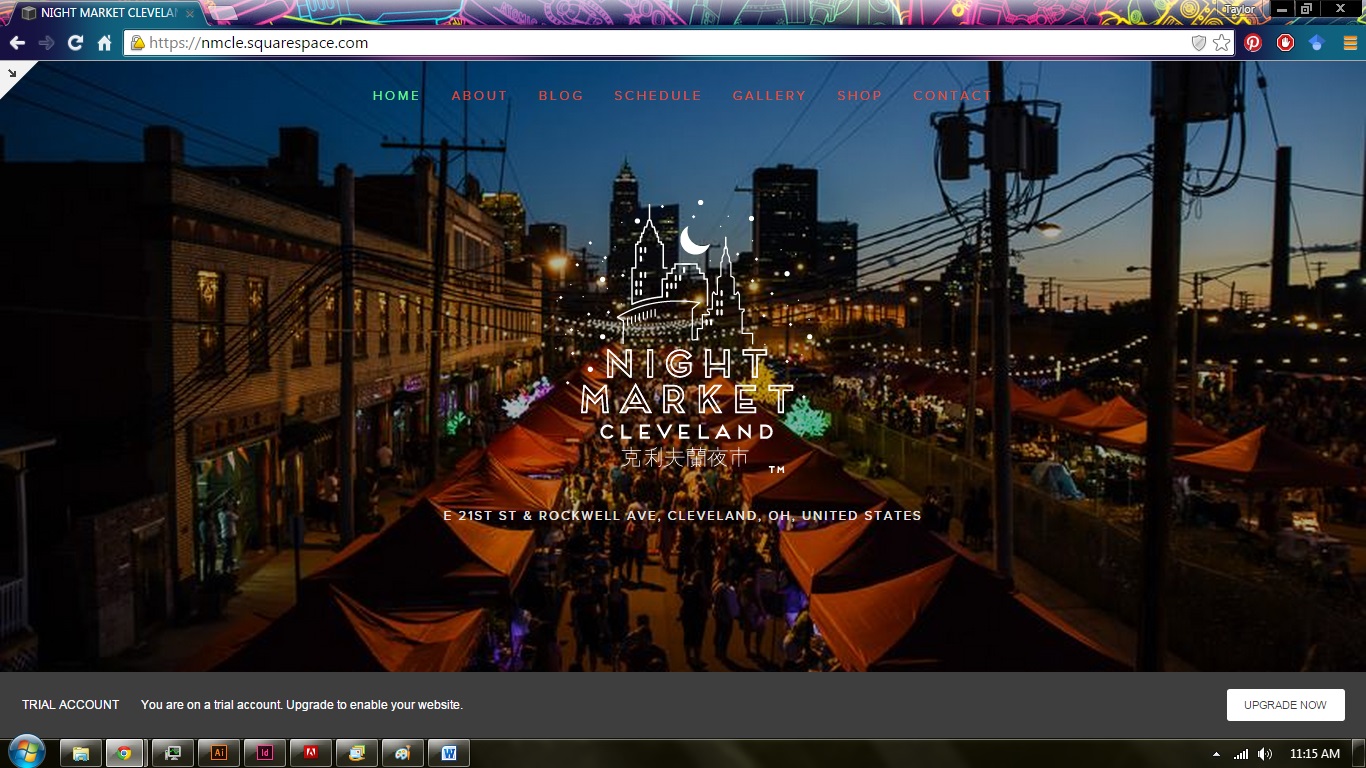Open the ABOUT page
The image size is (1366, 768).
(479, 96)
